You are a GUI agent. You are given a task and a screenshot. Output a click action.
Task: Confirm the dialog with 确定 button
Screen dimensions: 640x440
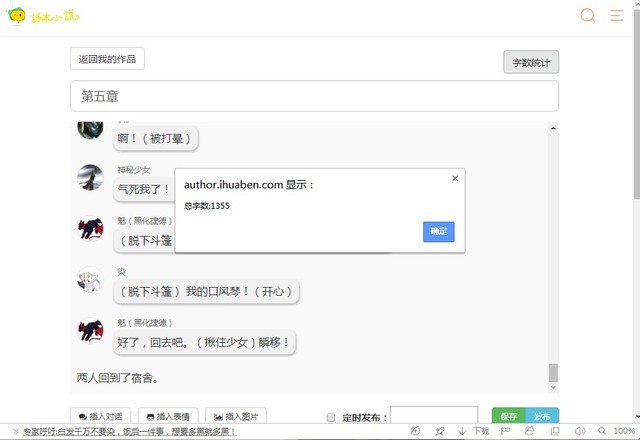pos(438,231)
